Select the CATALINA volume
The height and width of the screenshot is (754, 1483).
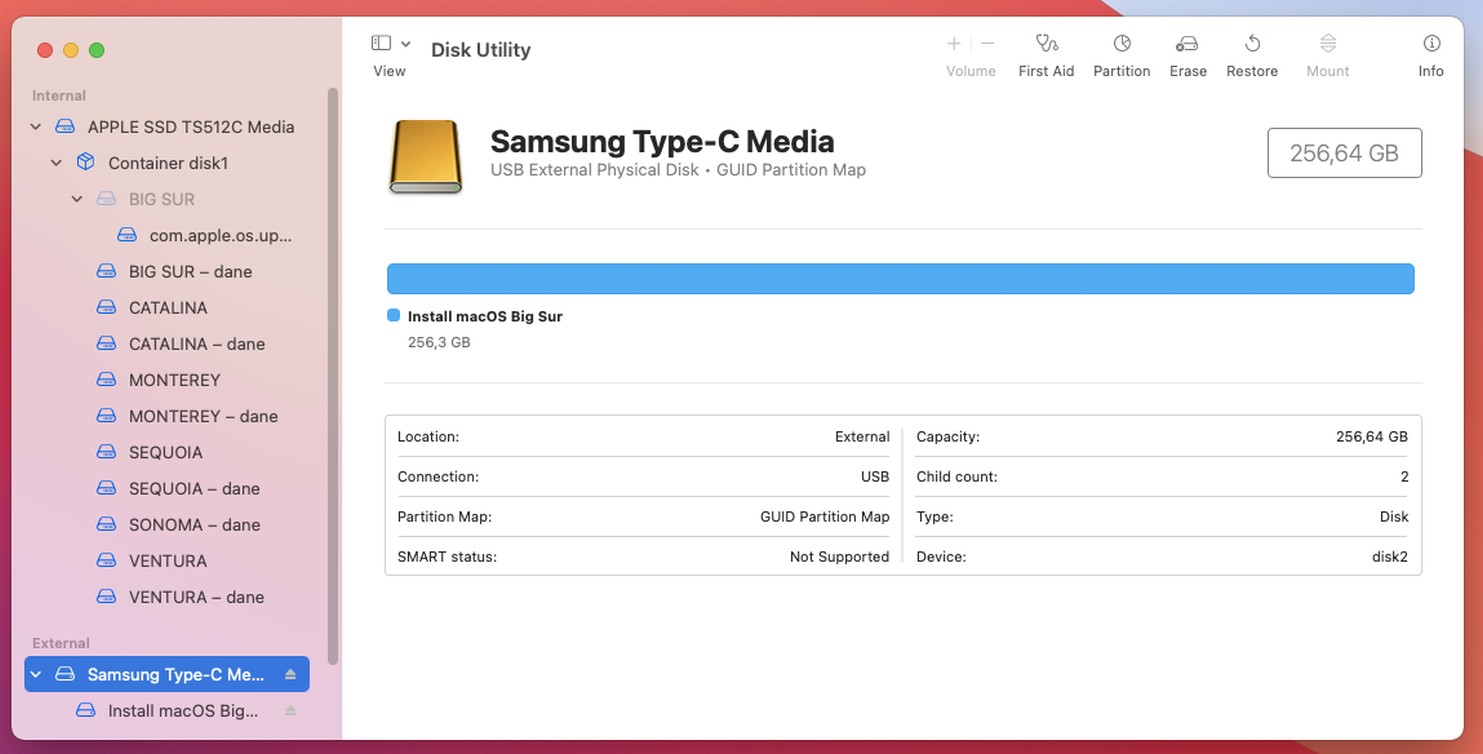point(168,308)
